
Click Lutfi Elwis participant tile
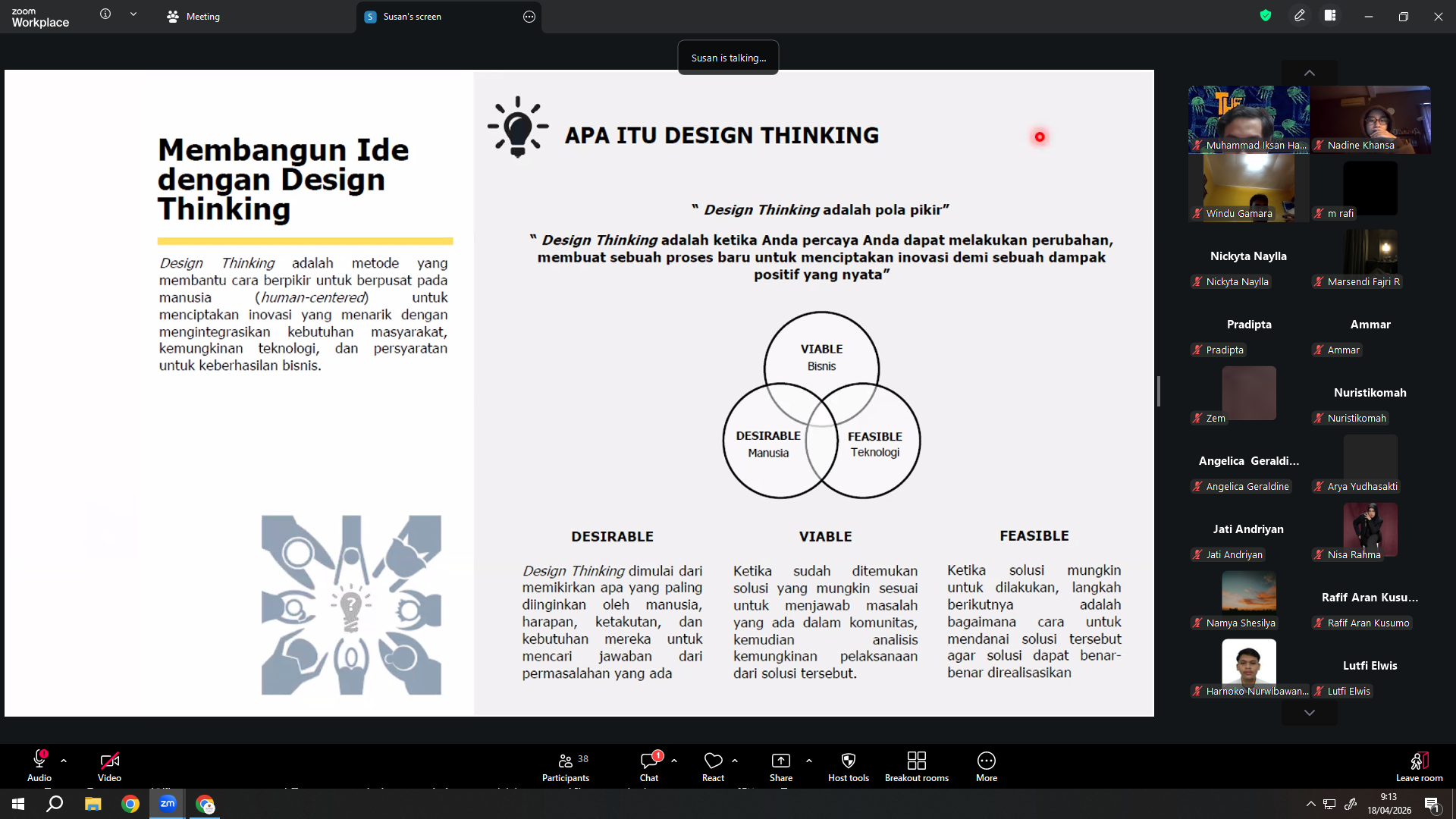click(1370, 666)
